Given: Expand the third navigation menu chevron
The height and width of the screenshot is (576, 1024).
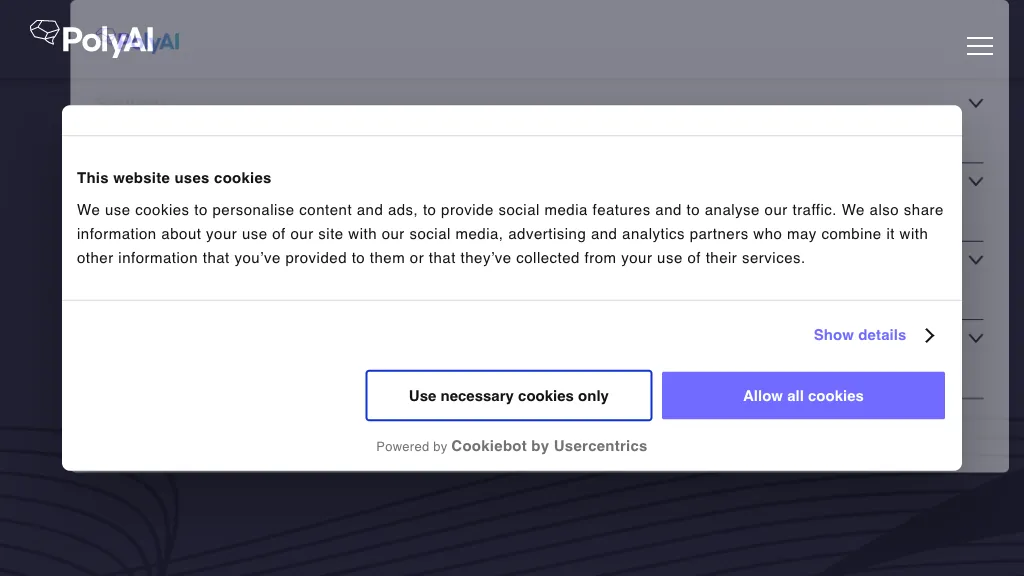Looking at the screenshot, I should pos(976,259).
